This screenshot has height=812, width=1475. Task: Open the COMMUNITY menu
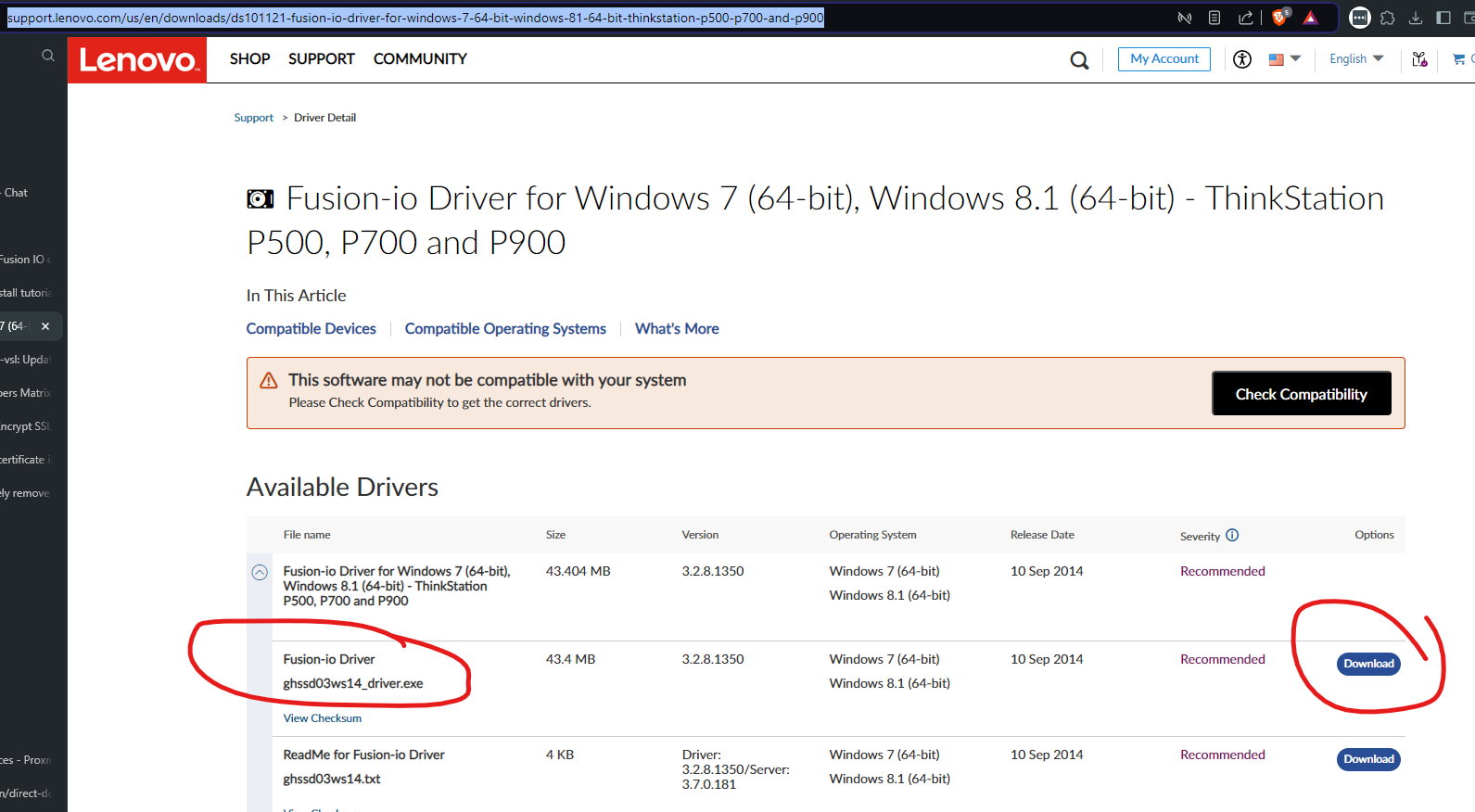tap(420, 59)
